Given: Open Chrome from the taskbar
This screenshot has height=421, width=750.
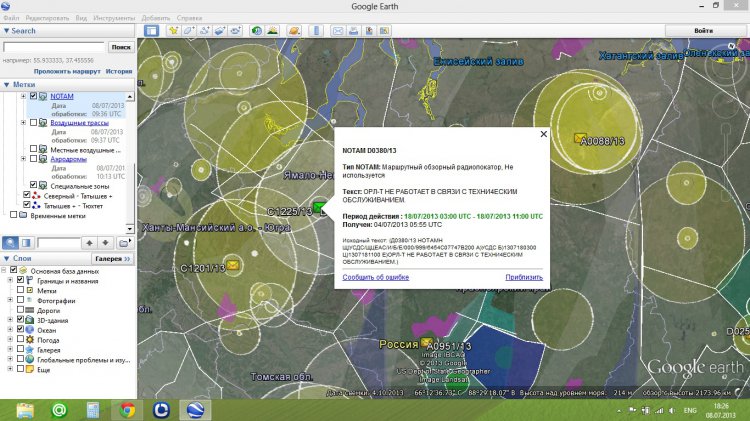Looking at the screenshot, I should coord(127,410).
